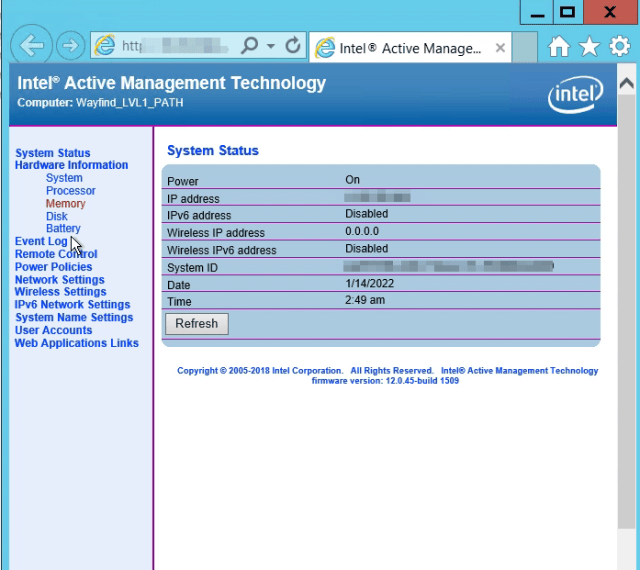Click the Wireless IP address value 0.0.0.0
The width and height of the screenshot is (640, 570).
362,231
